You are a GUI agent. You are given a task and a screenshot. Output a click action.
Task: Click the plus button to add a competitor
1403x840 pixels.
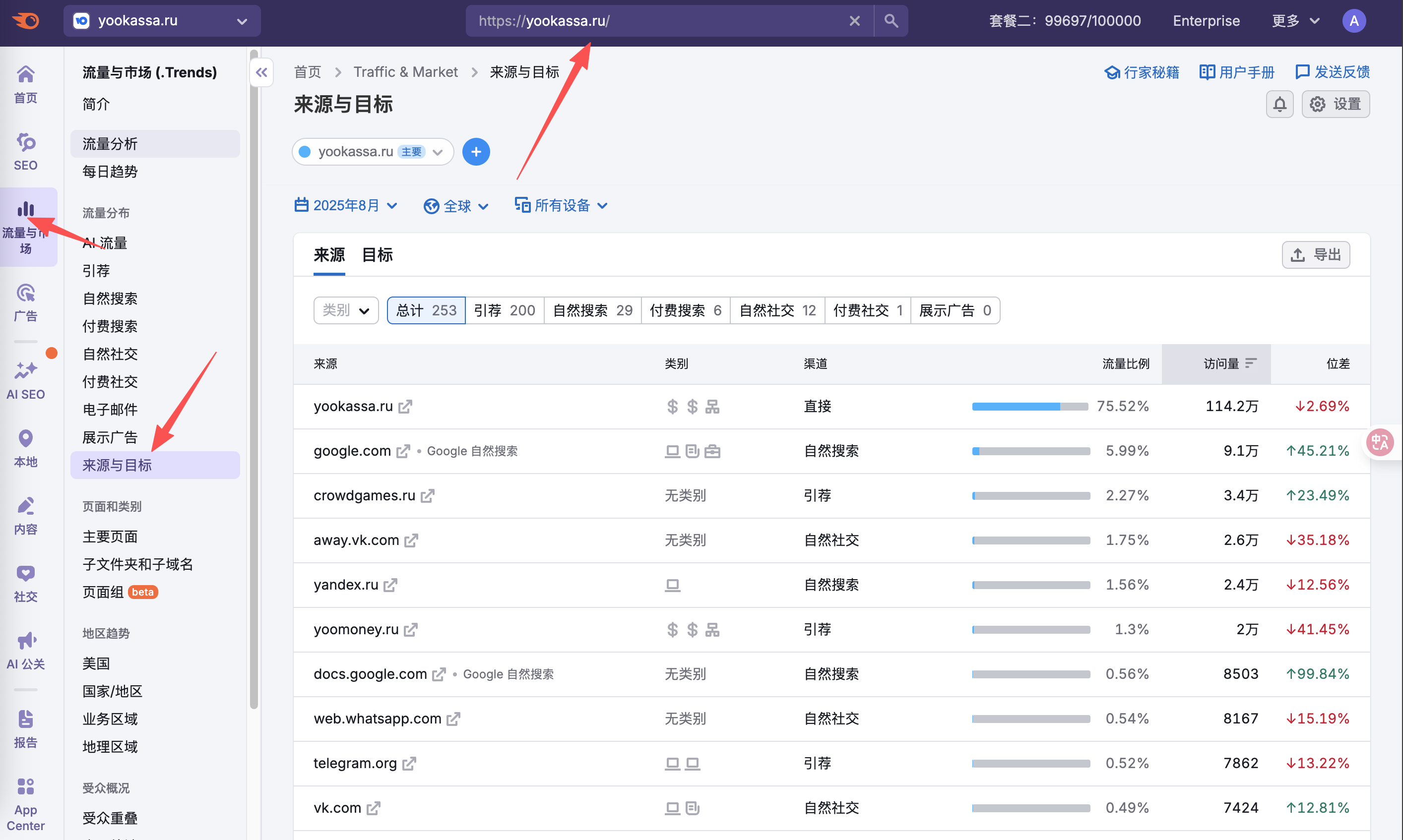coord(476,152)
